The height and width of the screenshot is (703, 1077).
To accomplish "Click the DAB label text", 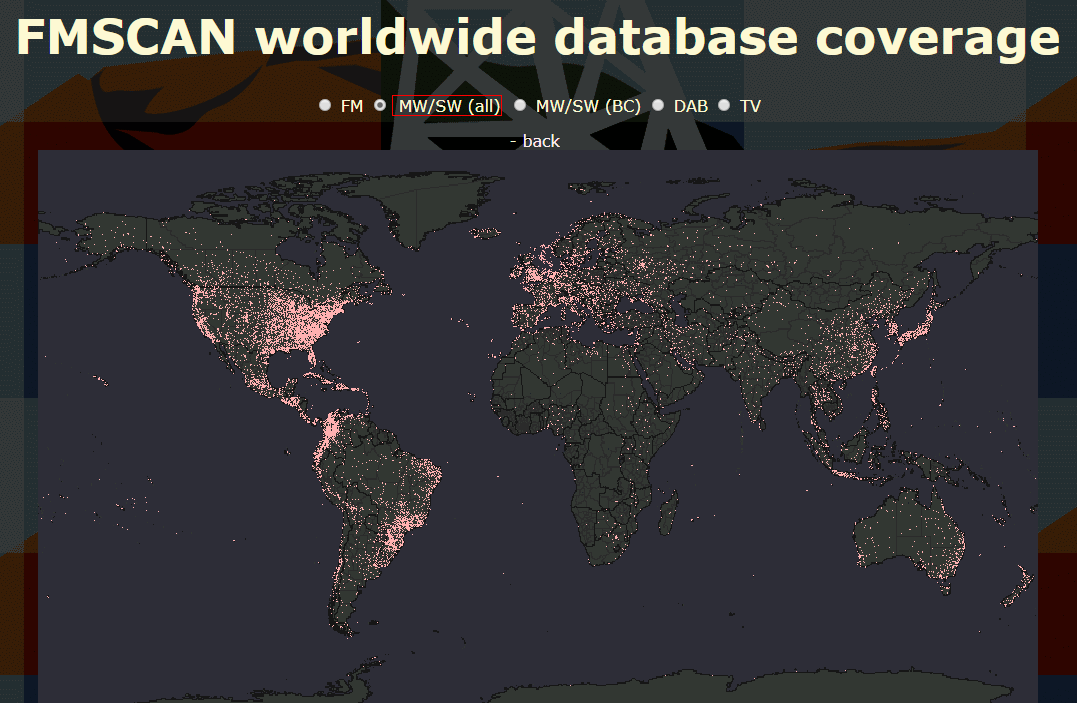I will click(x=690, y=106).
